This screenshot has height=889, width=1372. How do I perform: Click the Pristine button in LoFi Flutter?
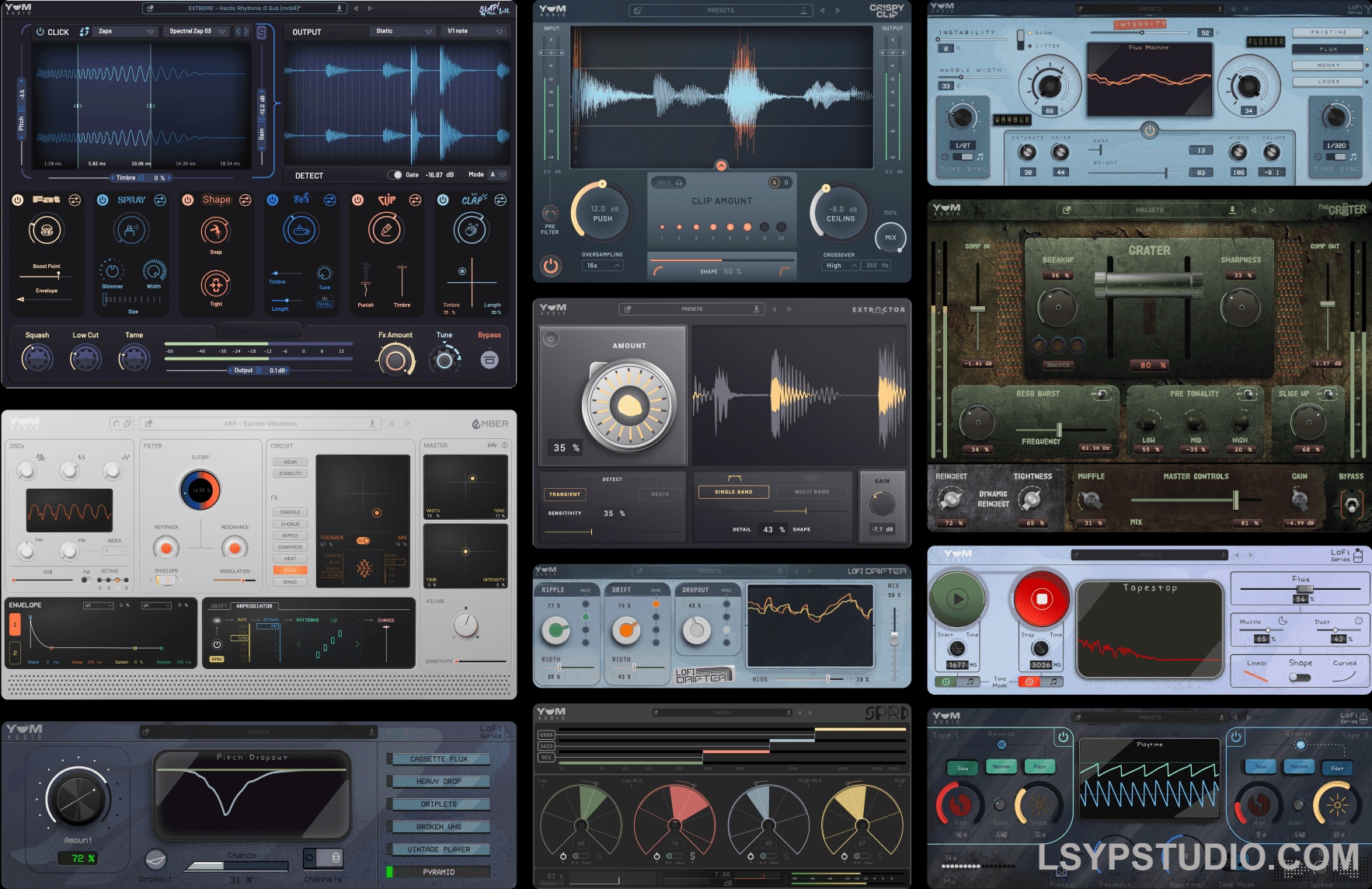1328,33
